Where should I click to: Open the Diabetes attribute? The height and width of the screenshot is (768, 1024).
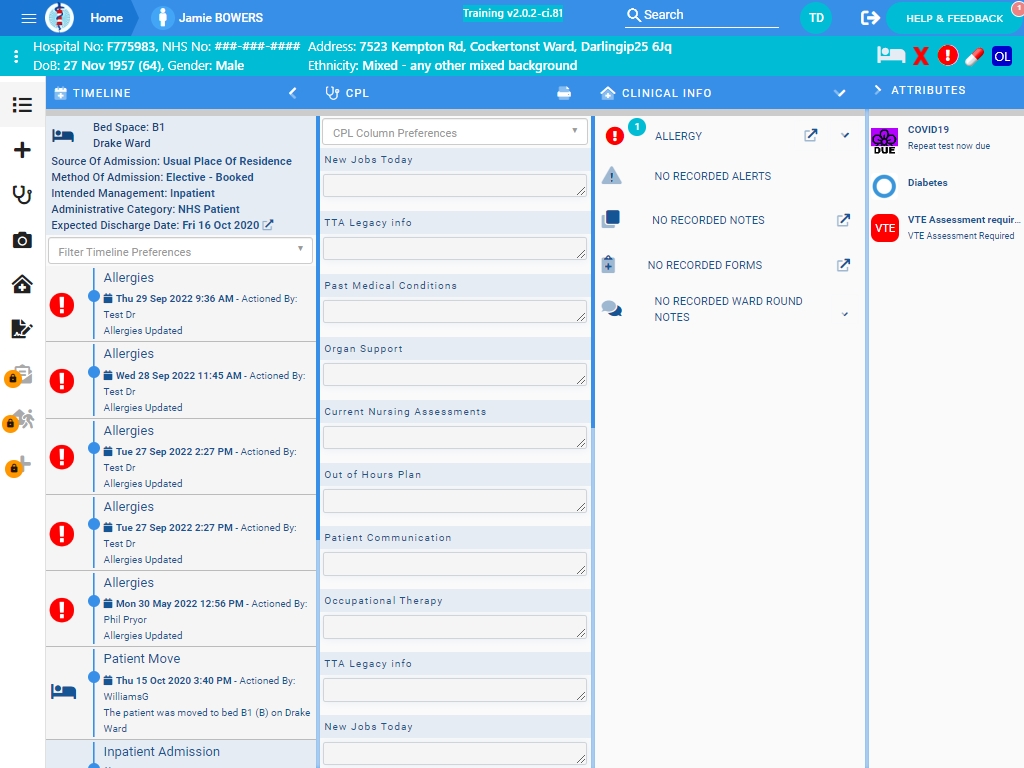coord(946,185)
